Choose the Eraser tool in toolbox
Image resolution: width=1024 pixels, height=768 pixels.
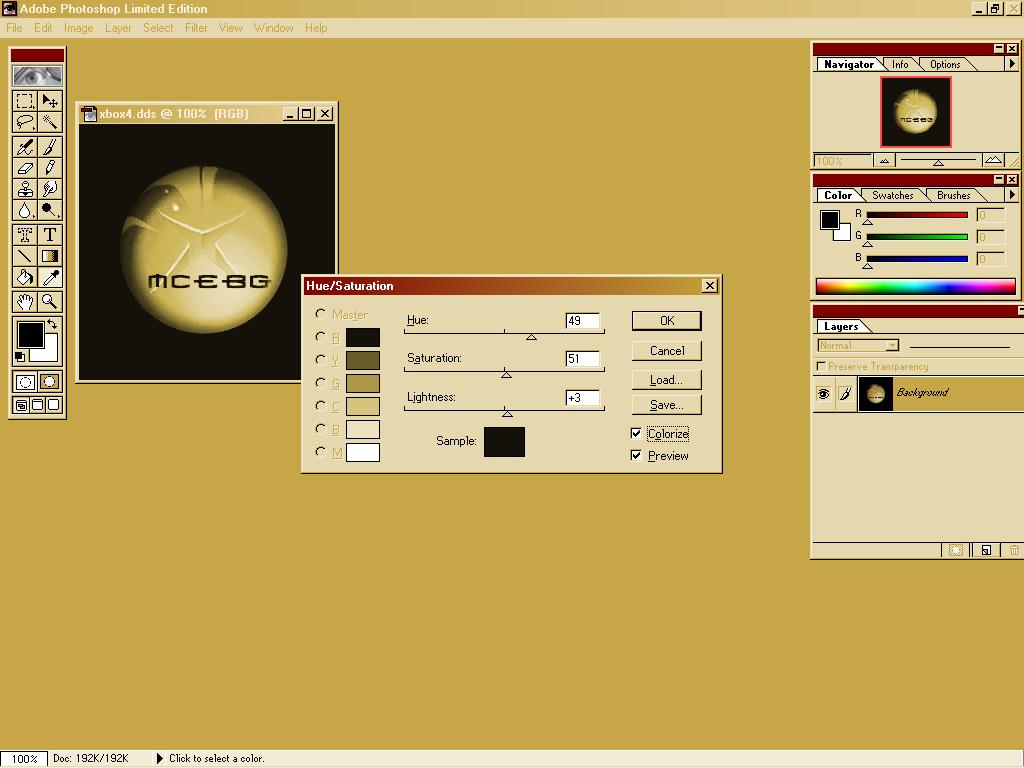25,168
